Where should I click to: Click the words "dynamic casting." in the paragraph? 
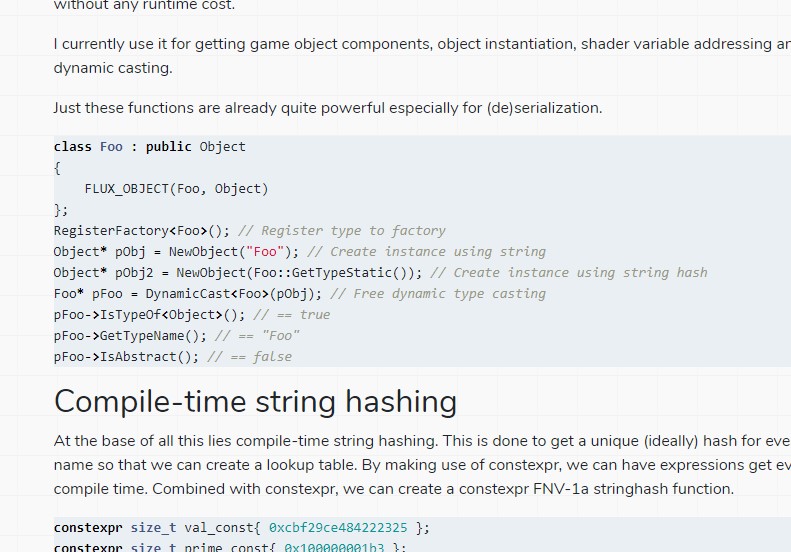[x=113, y=68]
